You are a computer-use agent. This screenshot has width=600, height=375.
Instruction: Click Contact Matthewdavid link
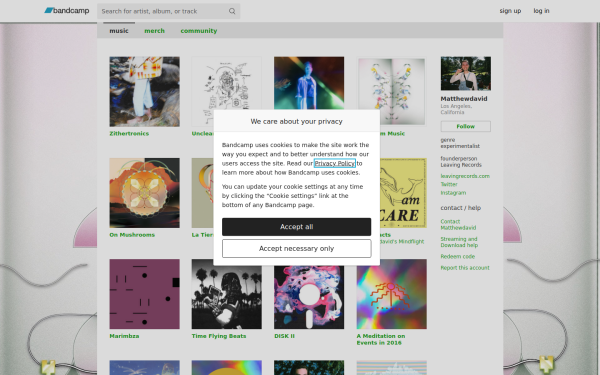(458, 225)
